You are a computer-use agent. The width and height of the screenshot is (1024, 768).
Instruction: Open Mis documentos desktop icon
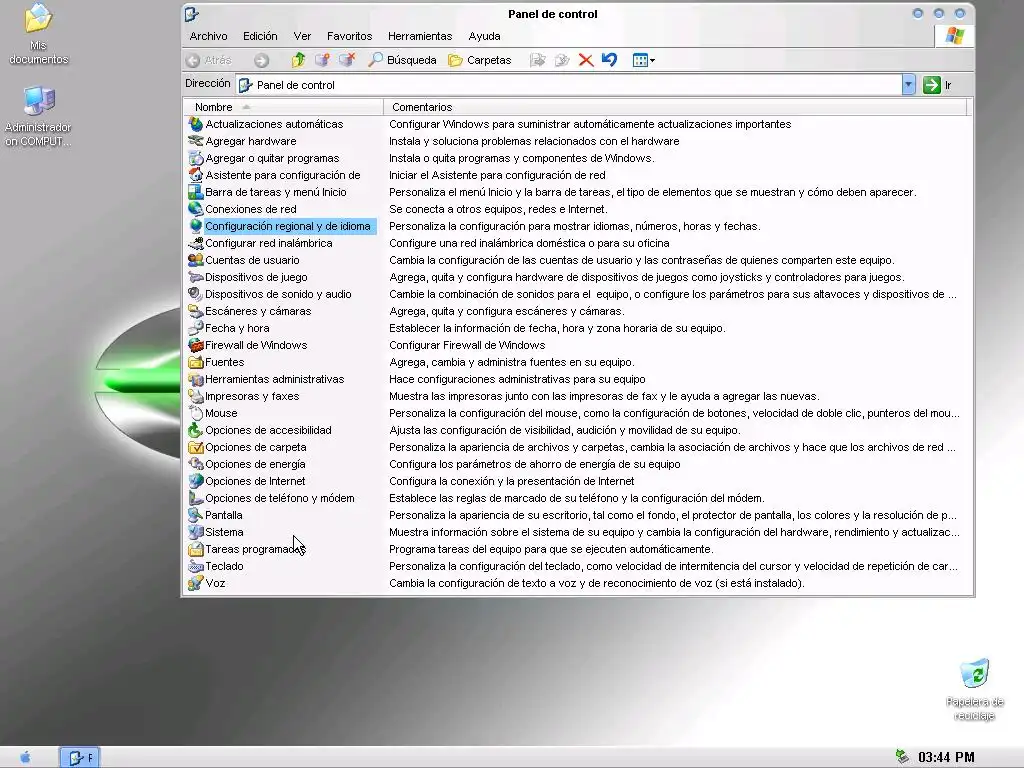click(x=39, y=34)
